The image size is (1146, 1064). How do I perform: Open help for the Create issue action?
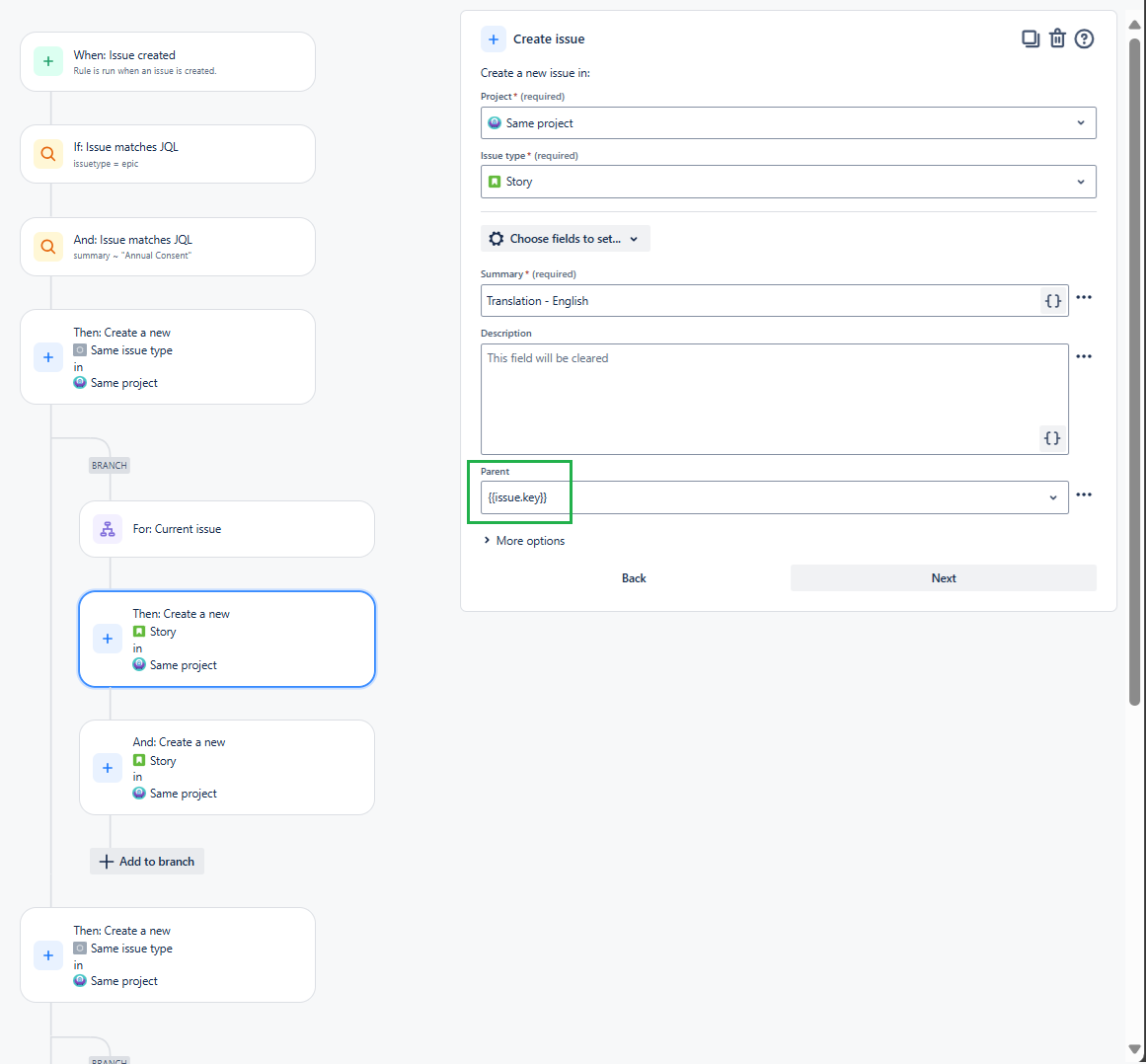pyautogui.click(x=1084, y=38)
